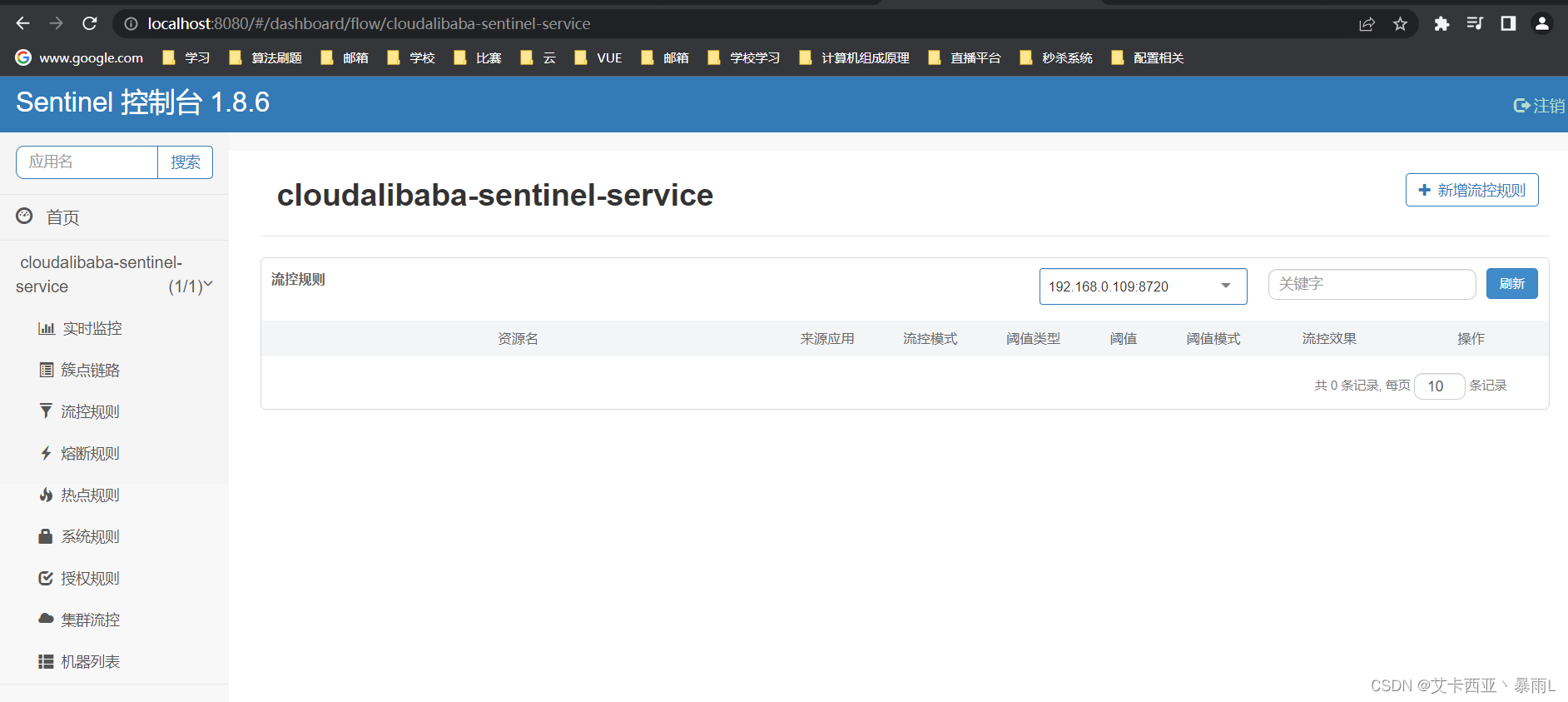Viewport: 1568px width, 702px height.
Task: Bookmark this page with star icon
Action: coord(1401,24)
